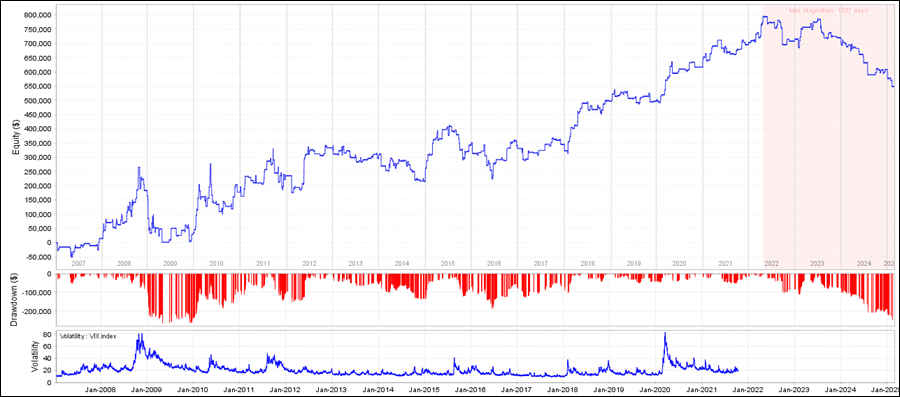
Task: Click the 550,000 equity axis value
Action: point(37,86)
